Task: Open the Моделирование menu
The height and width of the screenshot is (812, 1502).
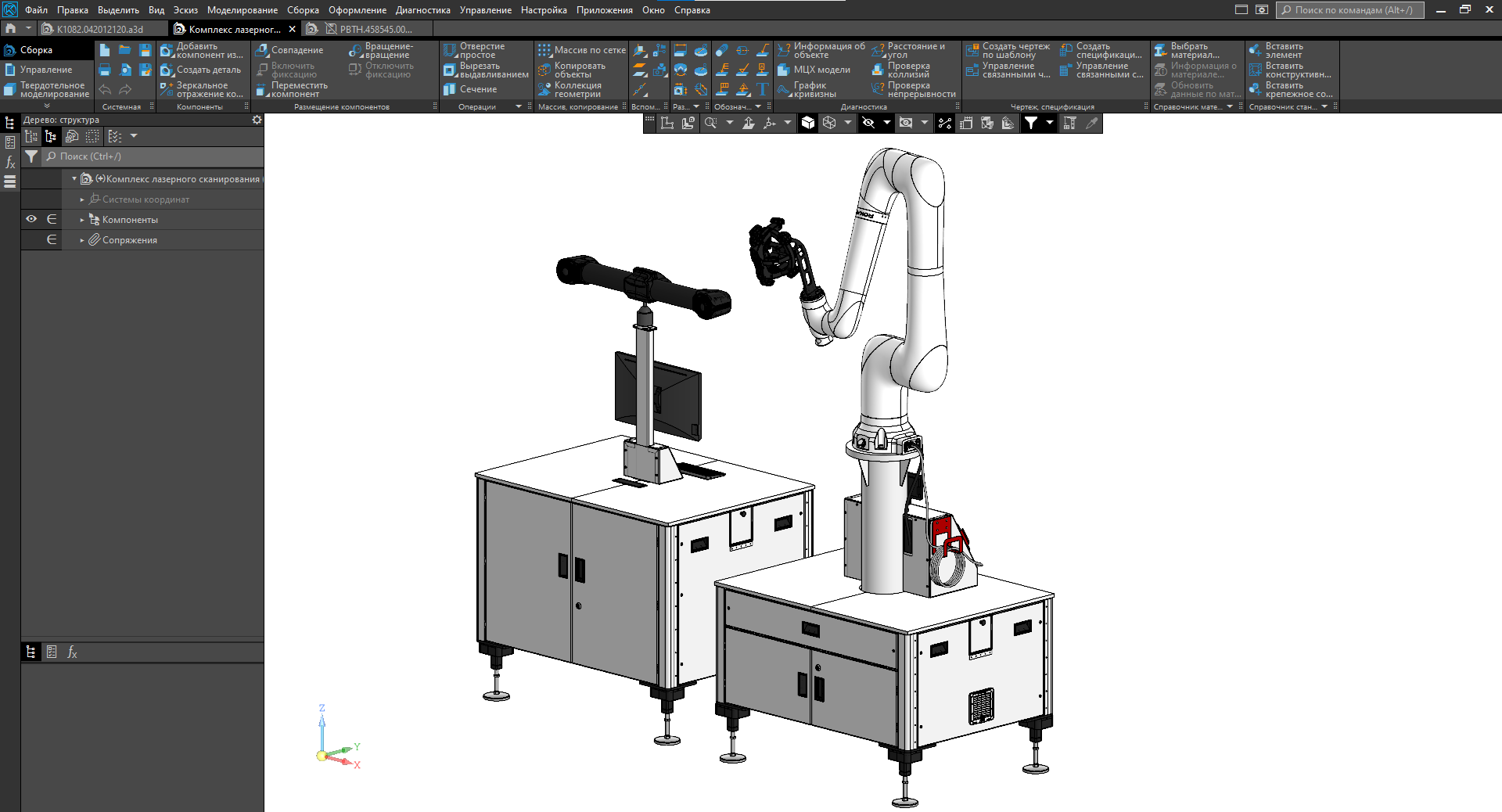Action: tap(242, 10)
